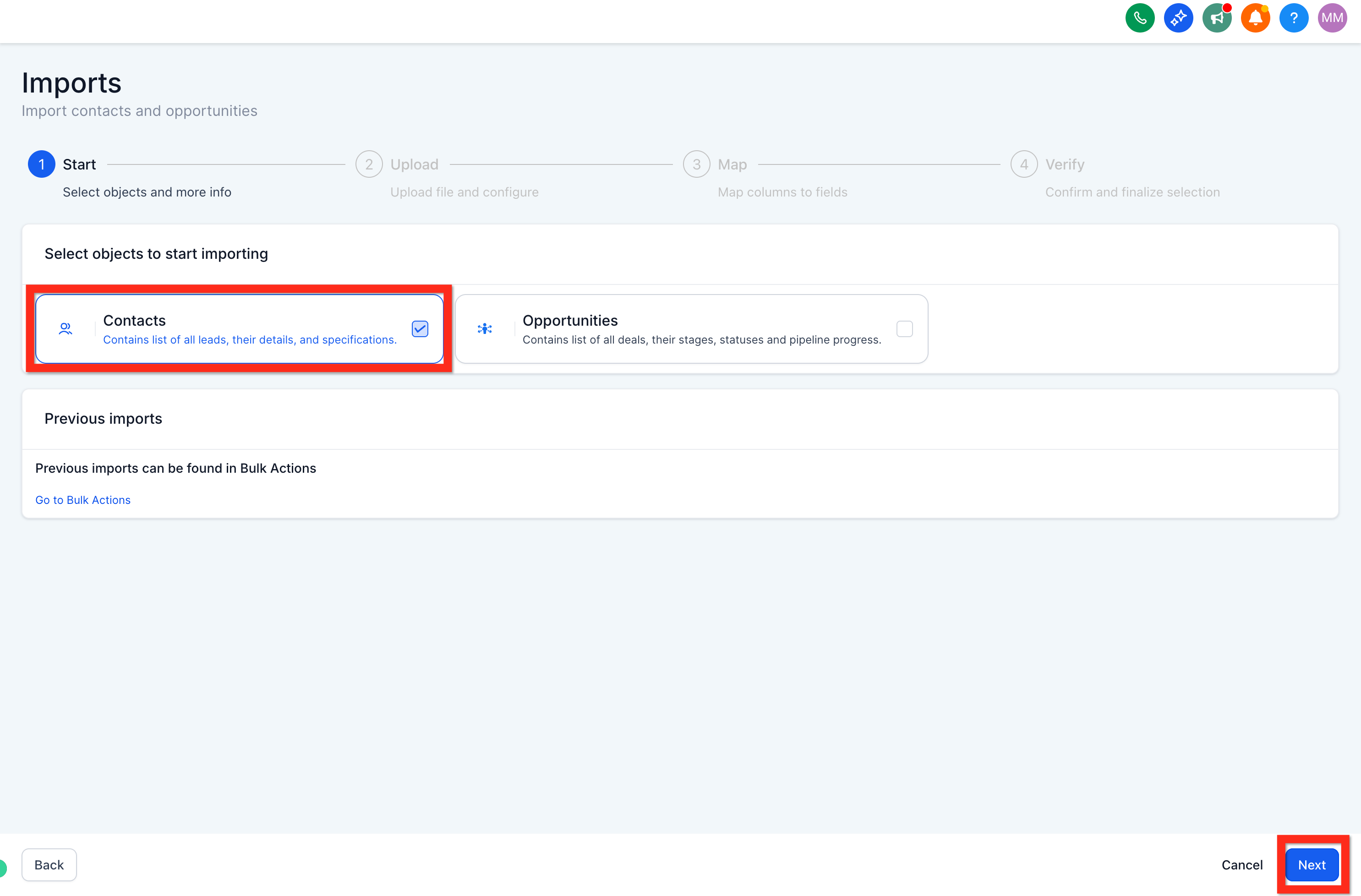
Task: Click 'Import contacts and opportunities' subtitle
Action: click(140, 111)
